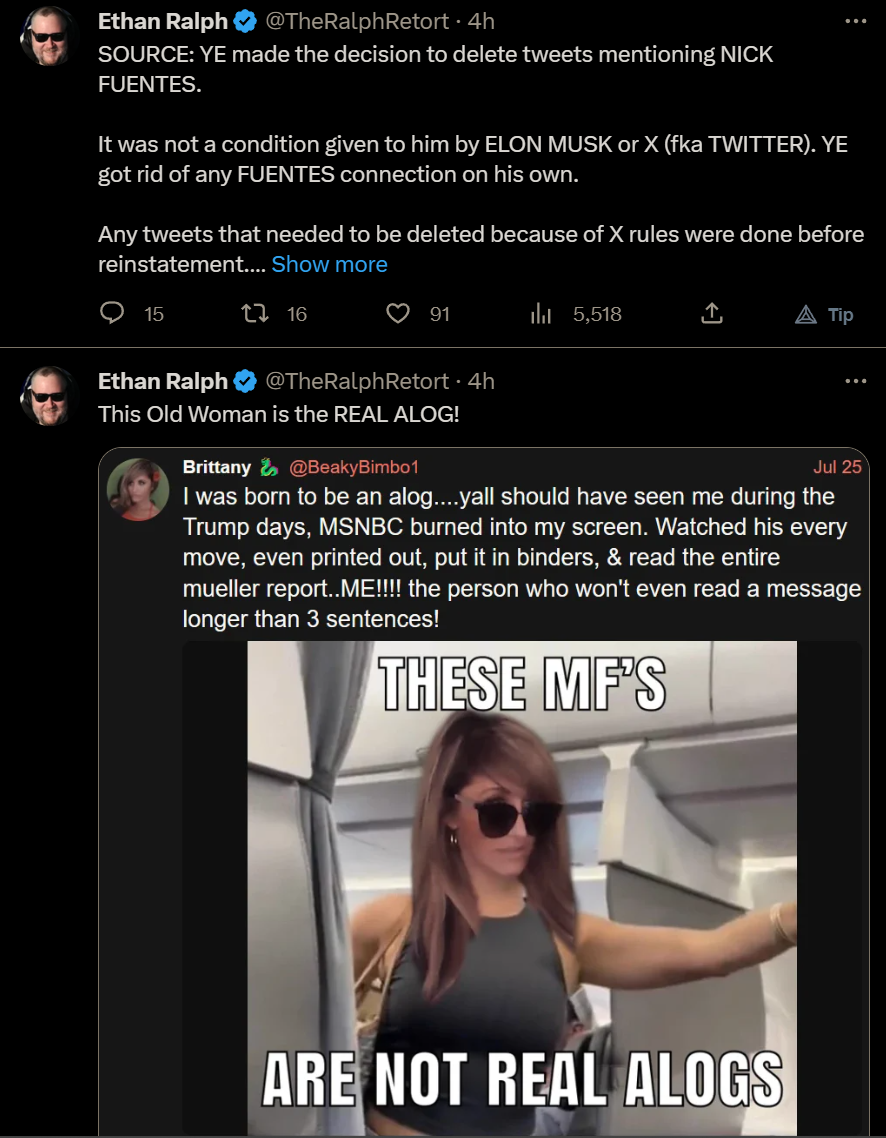Screen dimensions: 886x1138
Task: Open Ethan Ralph avatar on second tweet
Action: point(49,396)
